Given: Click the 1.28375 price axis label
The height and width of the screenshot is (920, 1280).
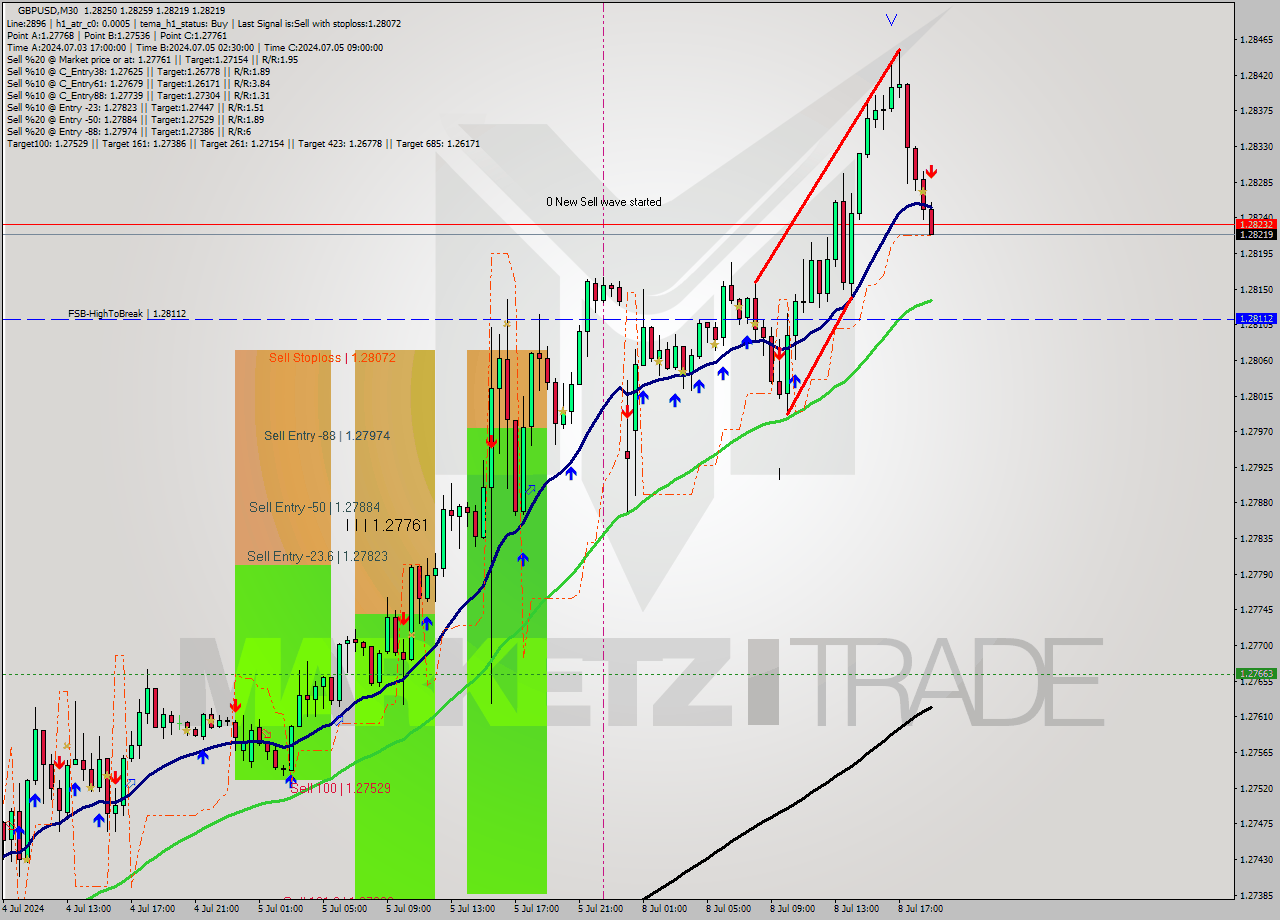Looking at the screenshot, I should (1256, 111).
